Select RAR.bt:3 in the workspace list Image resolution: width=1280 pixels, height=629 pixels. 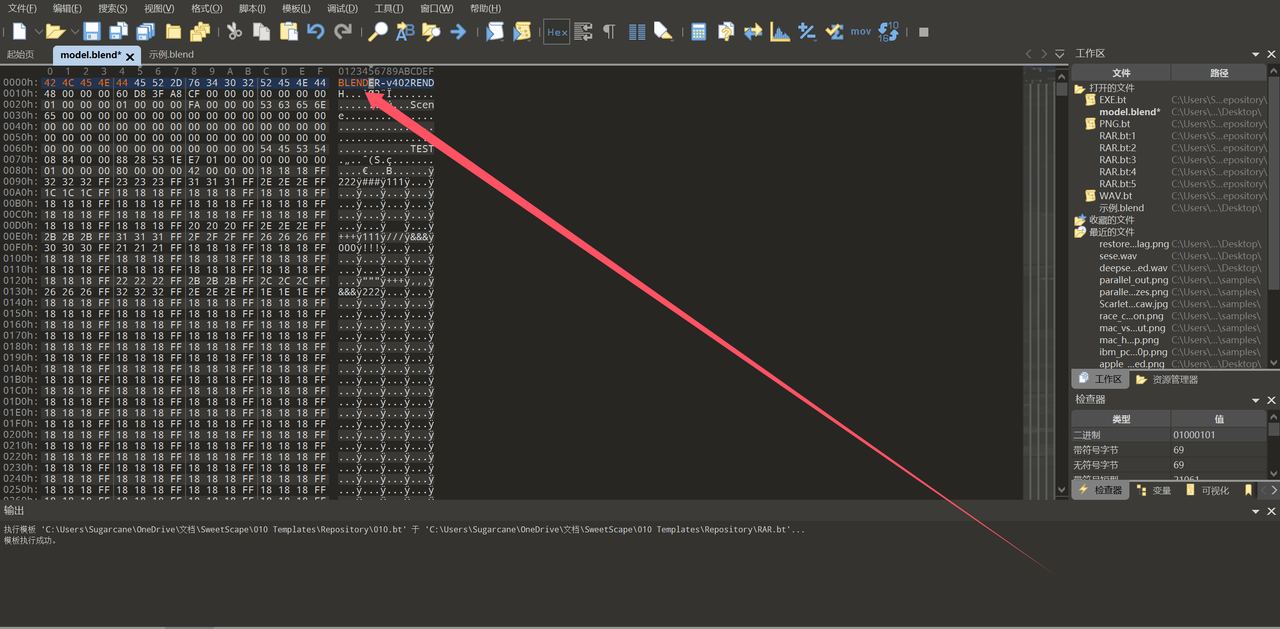coord(1117,160)
